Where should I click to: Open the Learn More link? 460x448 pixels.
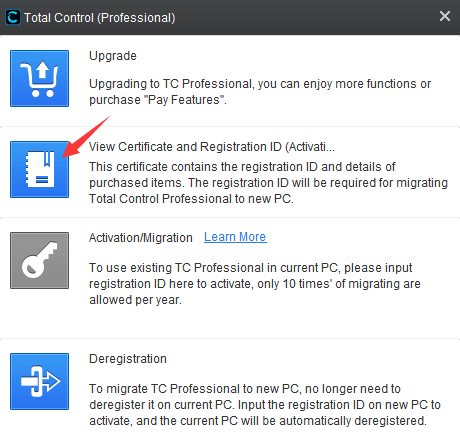coord(235,237)
